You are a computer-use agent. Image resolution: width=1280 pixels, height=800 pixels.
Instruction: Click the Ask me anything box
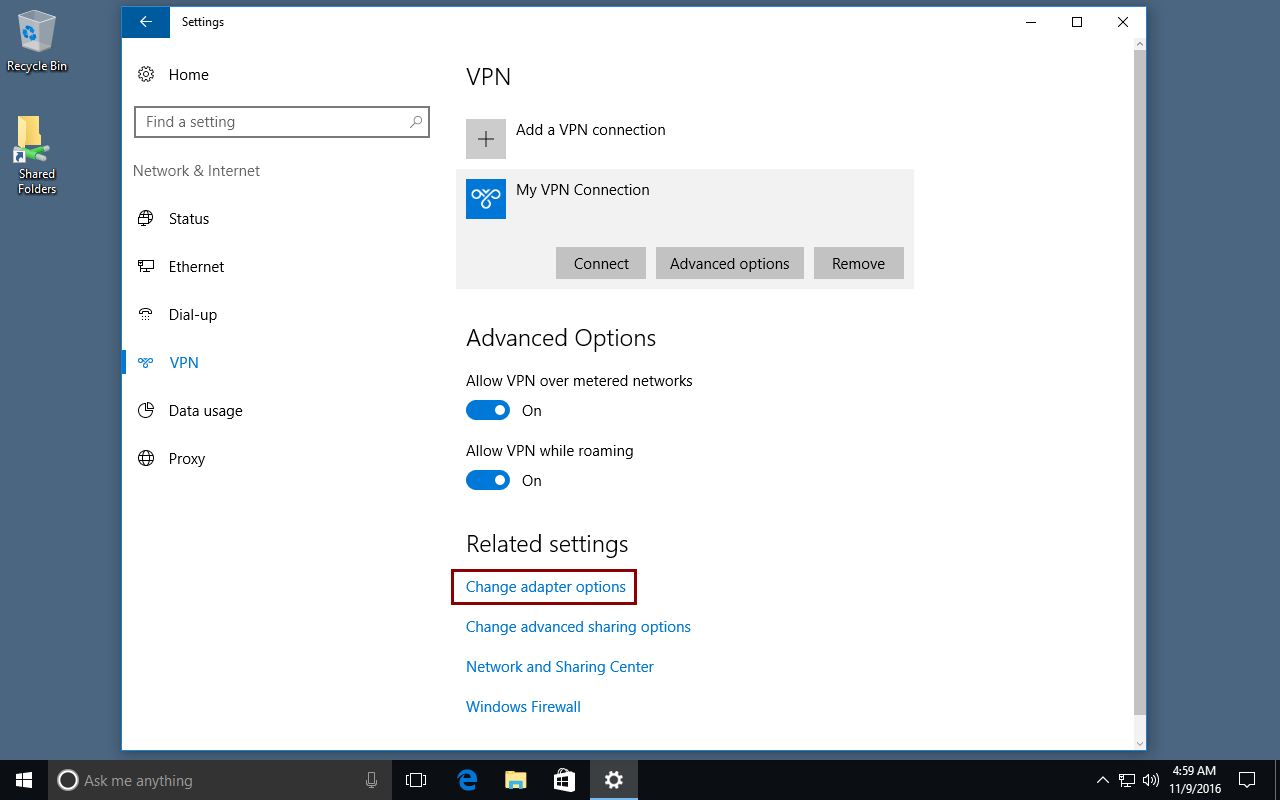(220, 780)
